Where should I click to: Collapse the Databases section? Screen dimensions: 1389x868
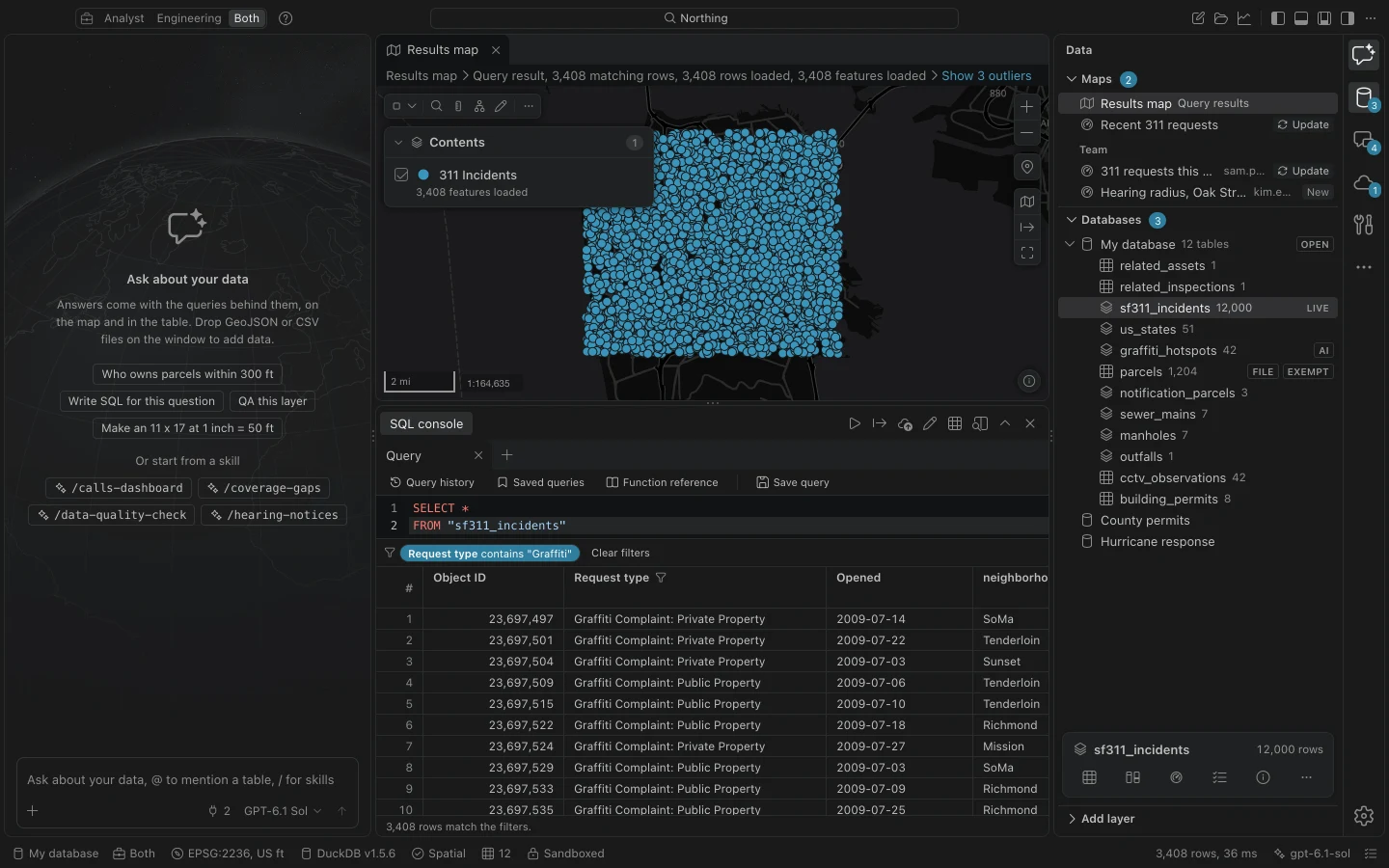[x=1072, y=220]
